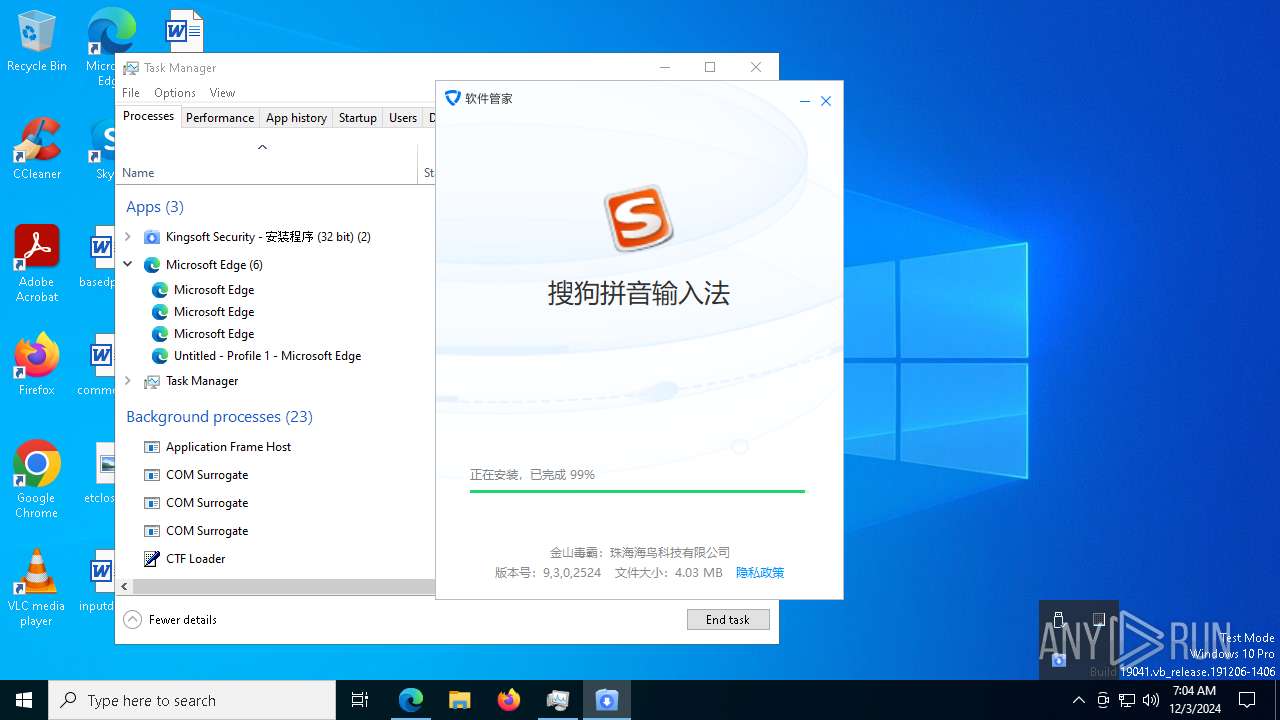Click the horizontal scrollbar in process list
The width and height of the screenshot is (1280, 720).
click(284, 587)
